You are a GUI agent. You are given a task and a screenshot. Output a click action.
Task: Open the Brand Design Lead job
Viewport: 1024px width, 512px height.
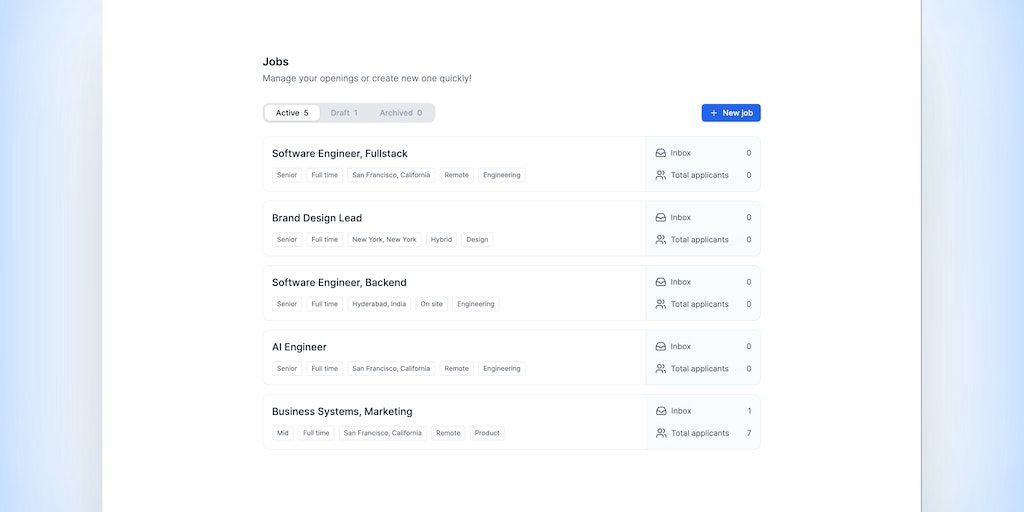pos(317,218)
